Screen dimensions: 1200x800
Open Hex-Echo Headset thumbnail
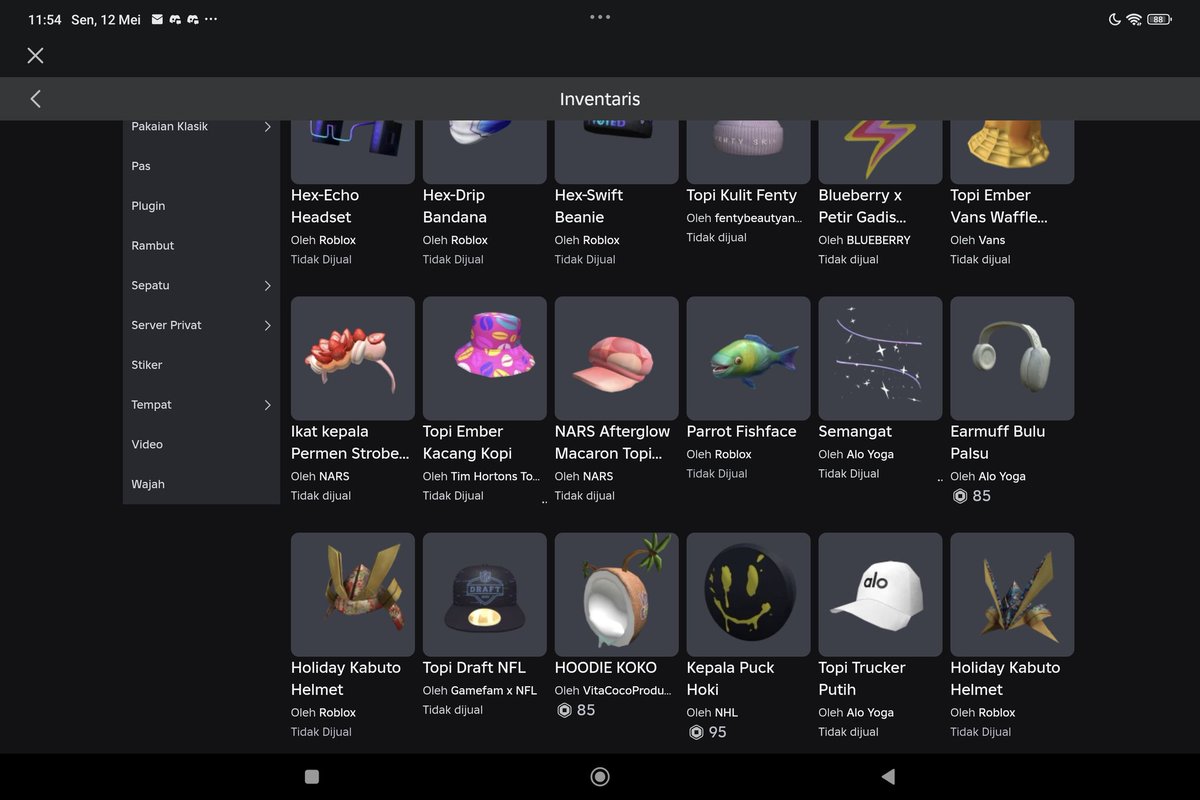(x=353, y=152)
